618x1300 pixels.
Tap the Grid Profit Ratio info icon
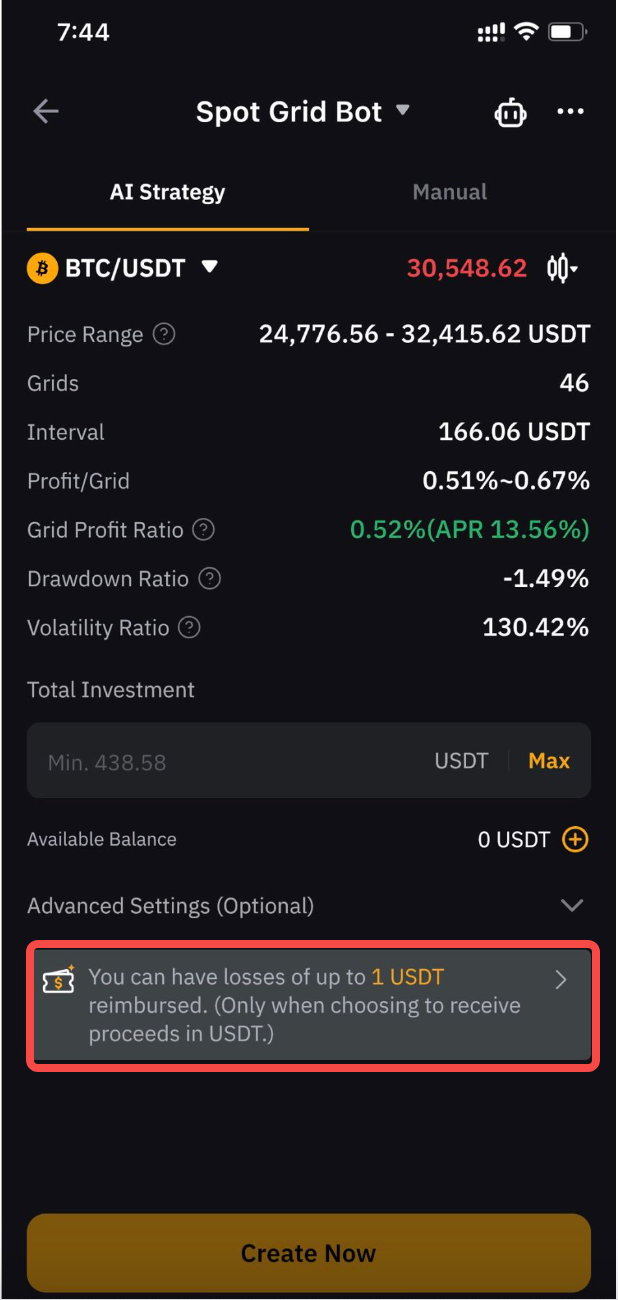(204, 530)
